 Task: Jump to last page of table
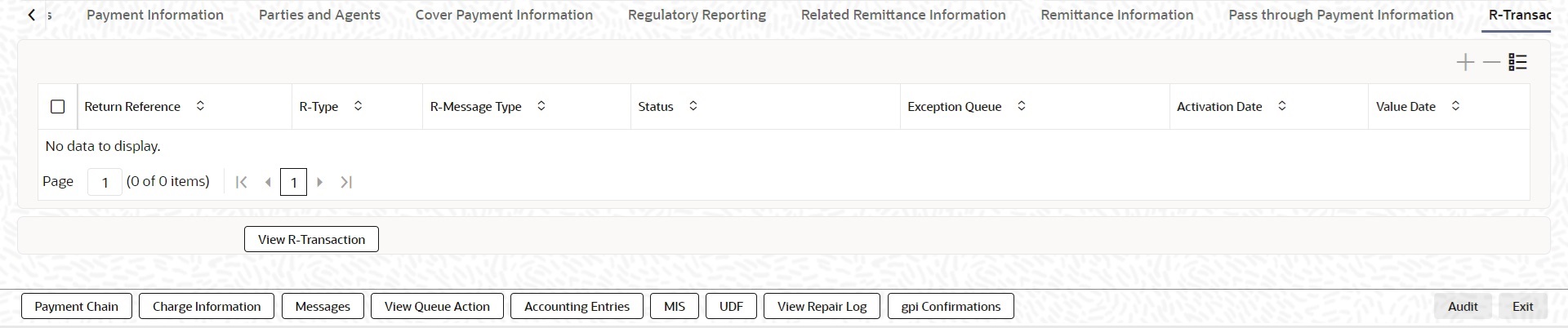346,182
